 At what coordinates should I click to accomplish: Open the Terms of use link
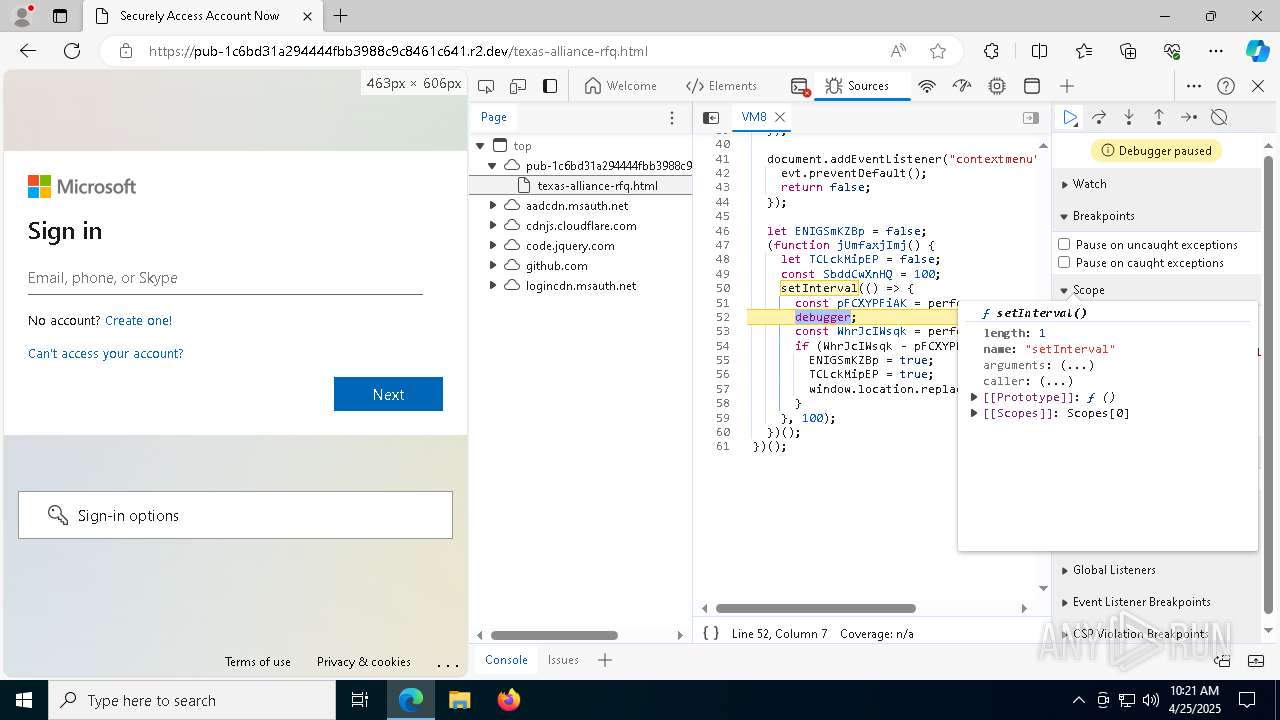tap(258, 661)
